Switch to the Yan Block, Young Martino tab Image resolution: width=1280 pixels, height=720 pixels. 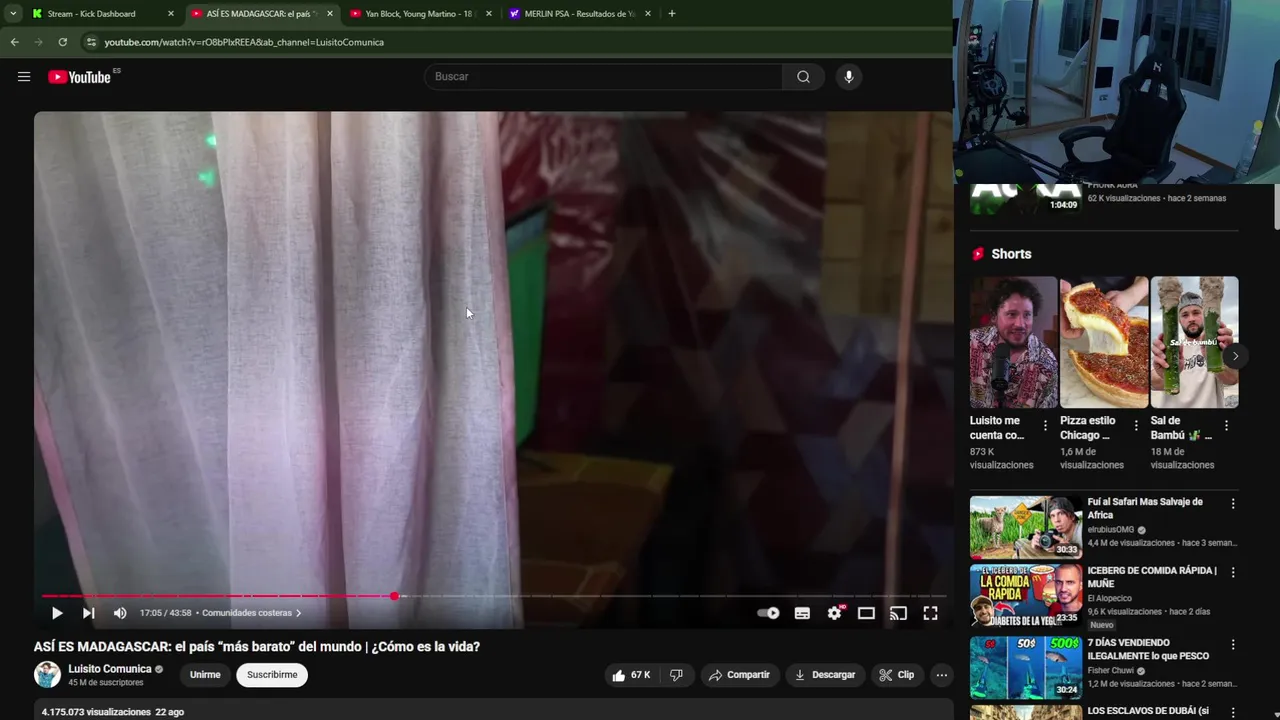(418, 14)
